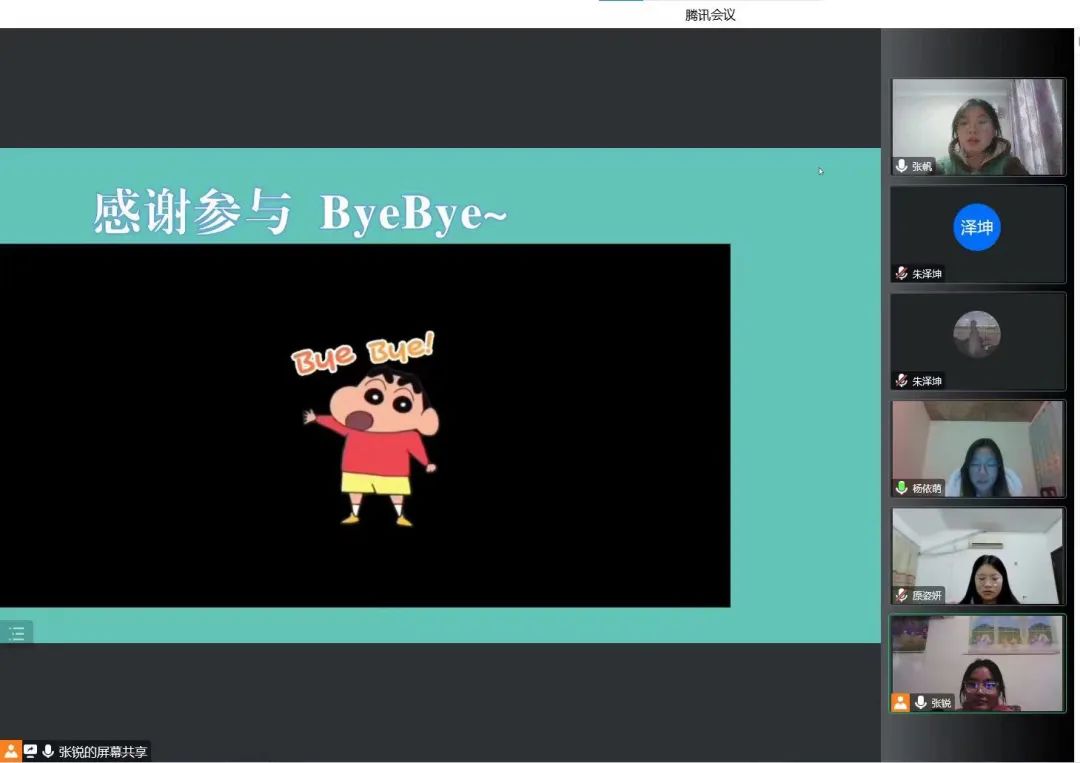Click the slide heading 感谢参与
This screenshot has width=1080, height=763.
coord(192,213)
